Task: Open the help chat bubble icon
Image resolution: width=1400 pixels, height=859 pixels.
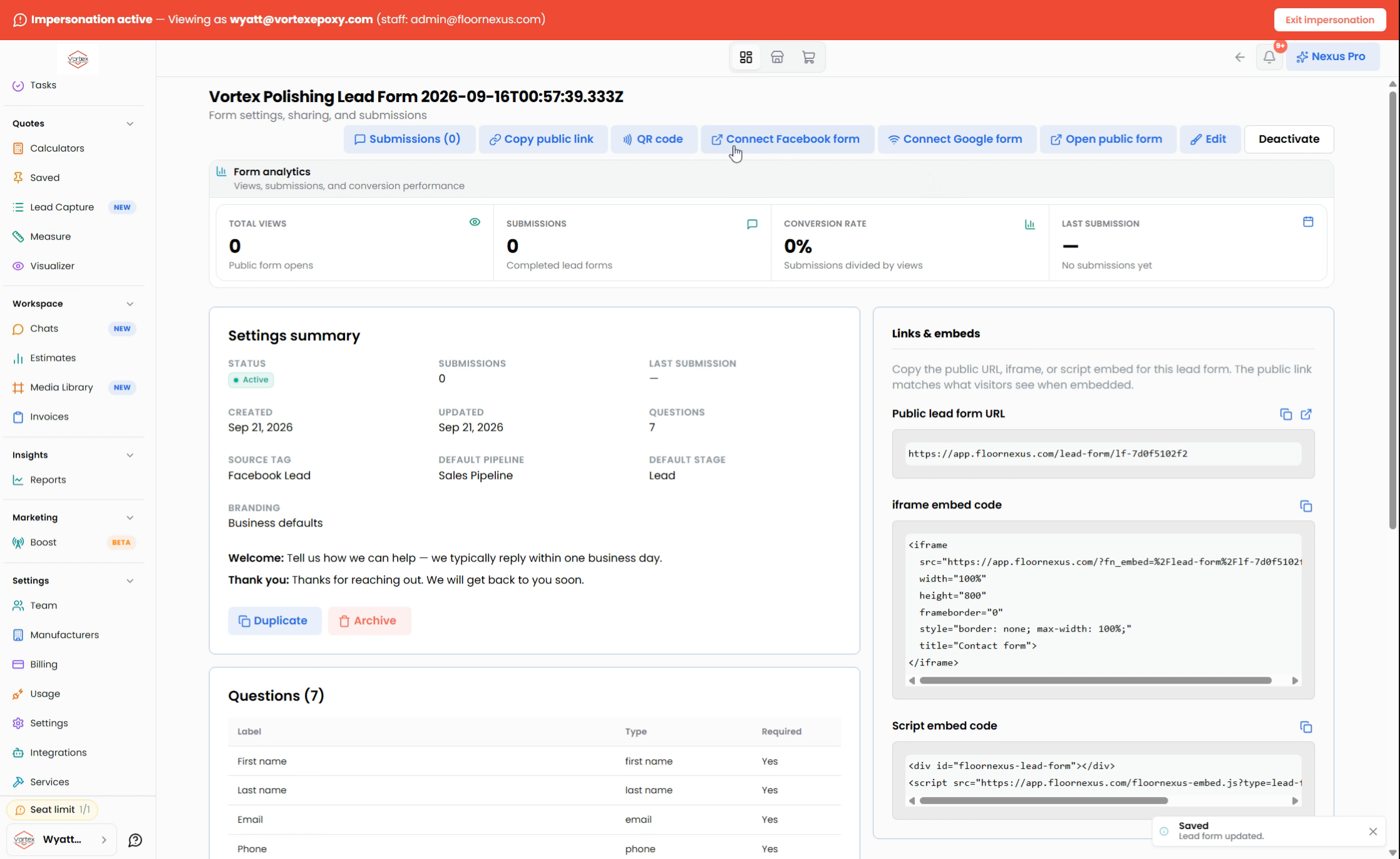Action: pyautogui.click(x=135, y=840)
